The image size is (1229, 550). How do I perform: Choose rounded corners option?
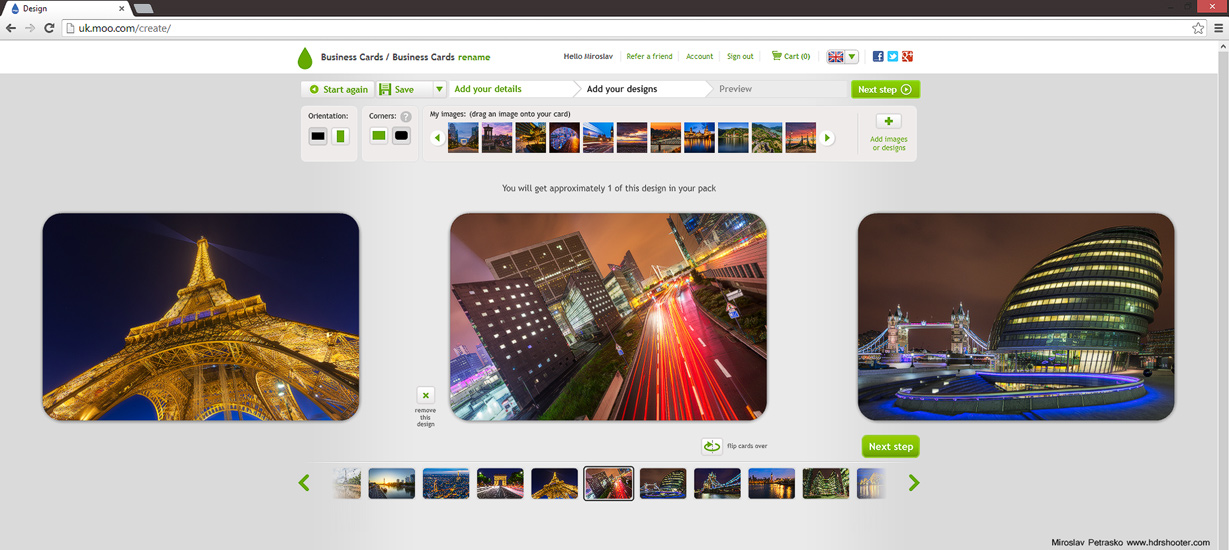point(401,136)
